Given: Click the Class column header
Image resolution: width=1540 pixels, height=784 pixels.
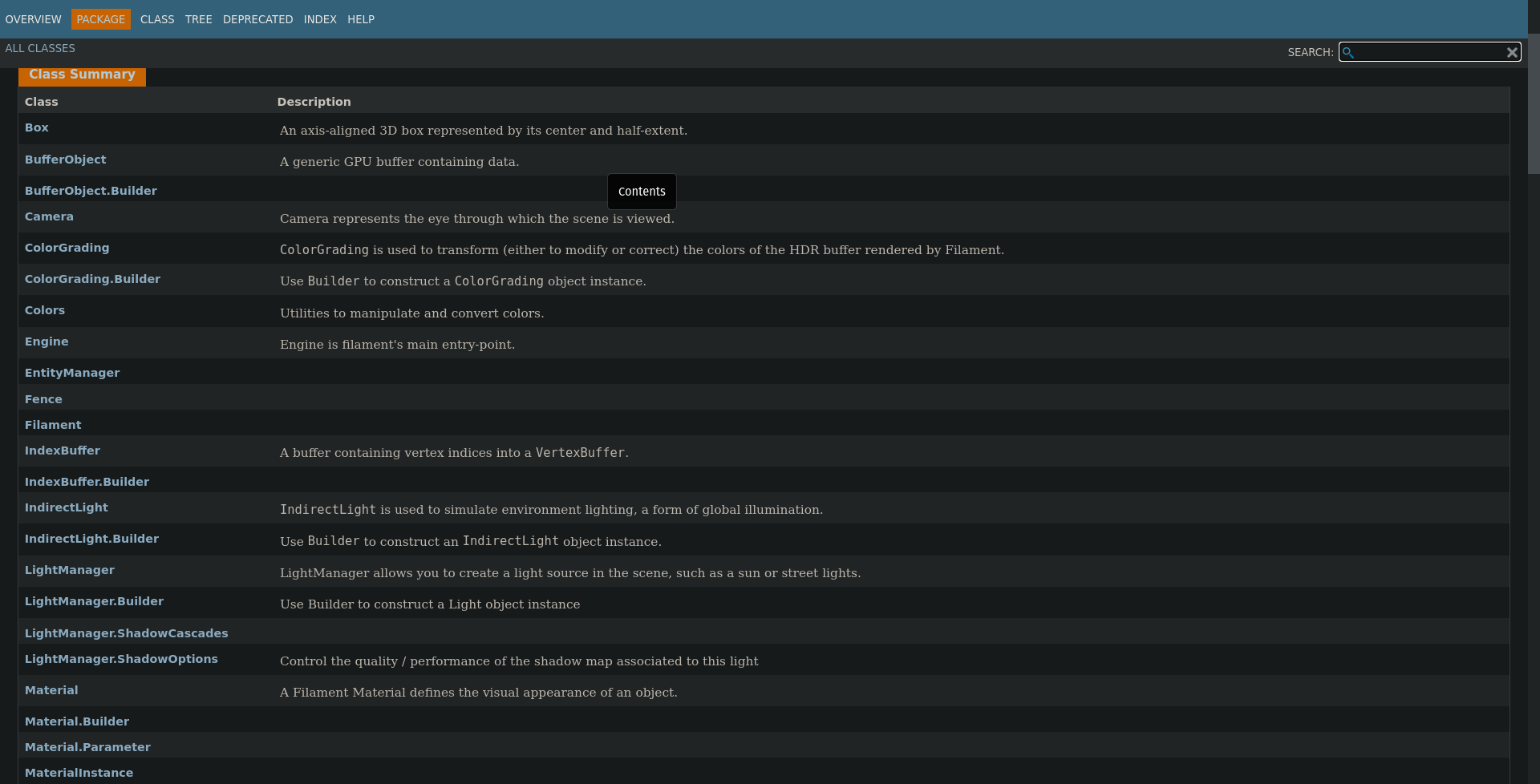Looking at the screenshot, I should coord(42,102).
